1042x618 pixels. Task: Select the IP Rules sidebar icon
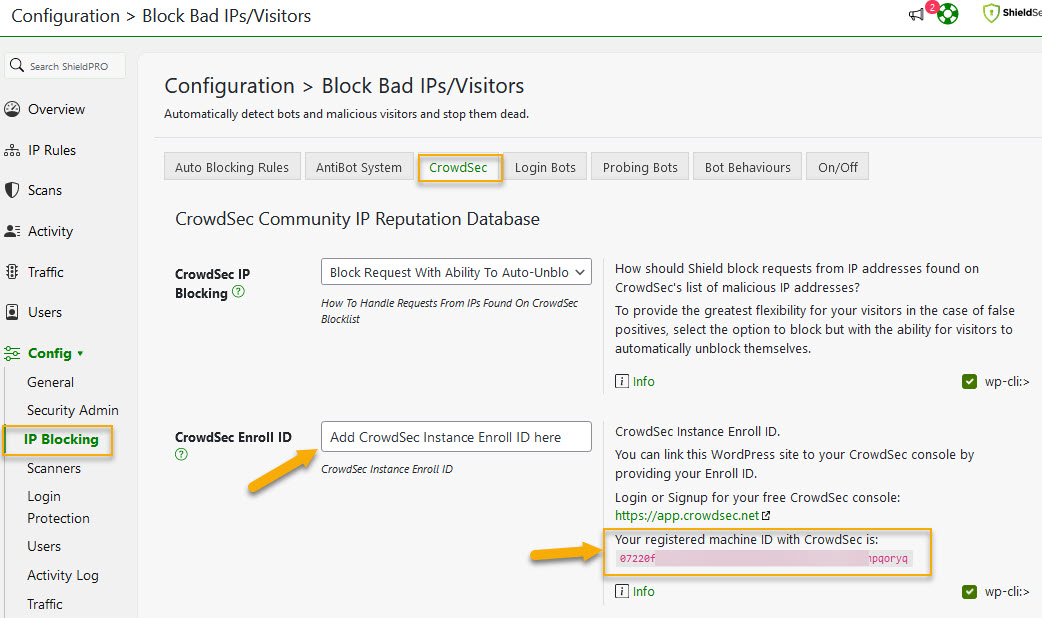click(13, 150)
